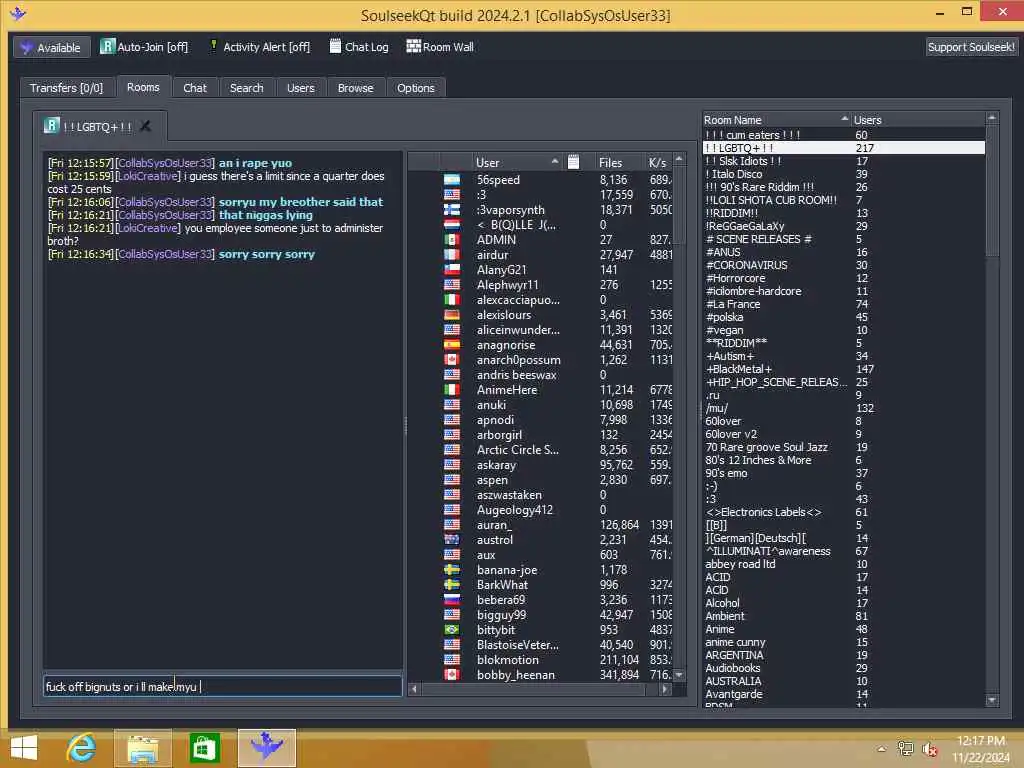Switch to the Chat tab
The height and width of the screenshot is (768, 1024).
[195, 88]
